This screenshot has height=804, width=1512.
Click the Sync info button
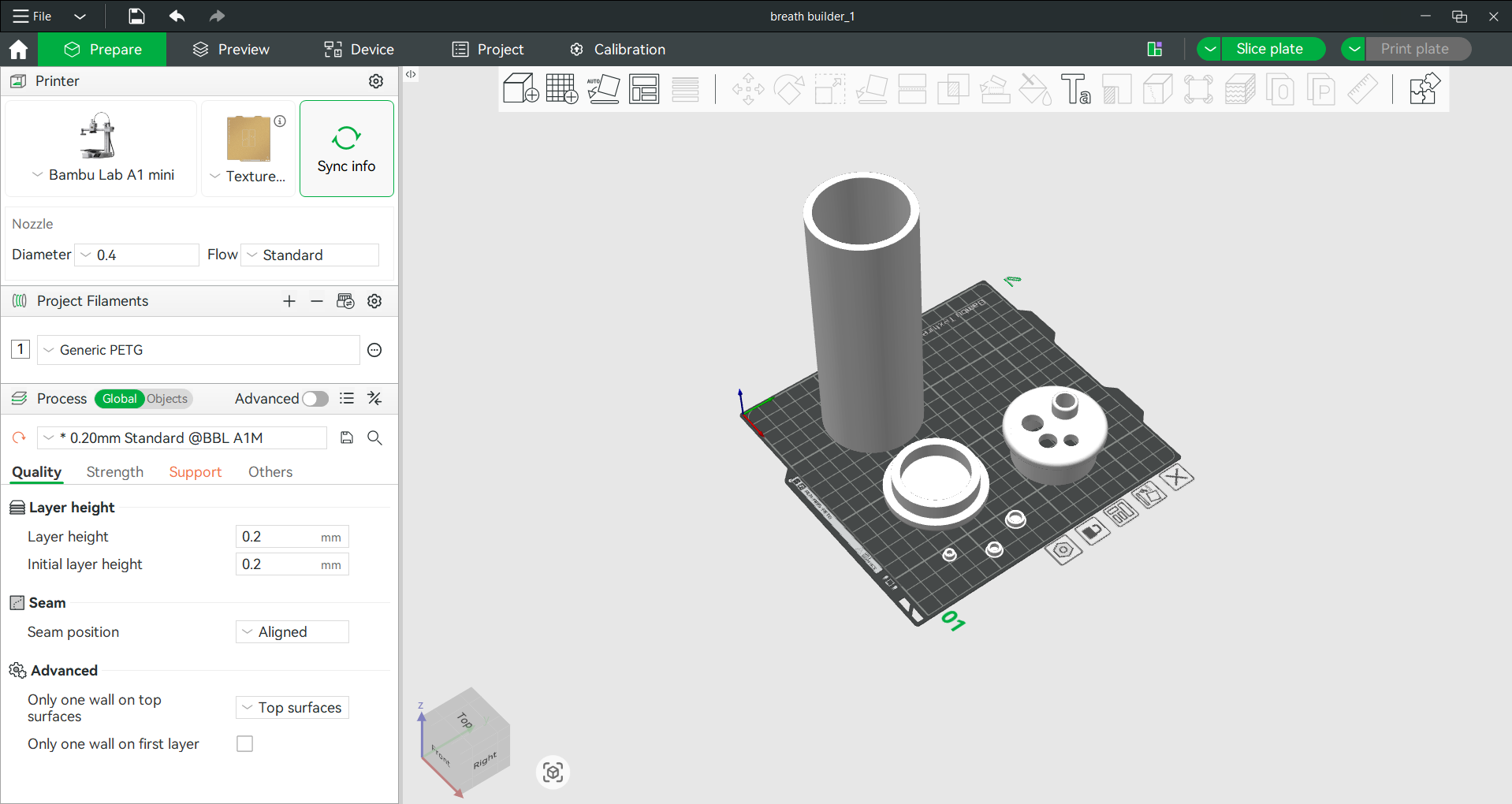tap(347, 148)
